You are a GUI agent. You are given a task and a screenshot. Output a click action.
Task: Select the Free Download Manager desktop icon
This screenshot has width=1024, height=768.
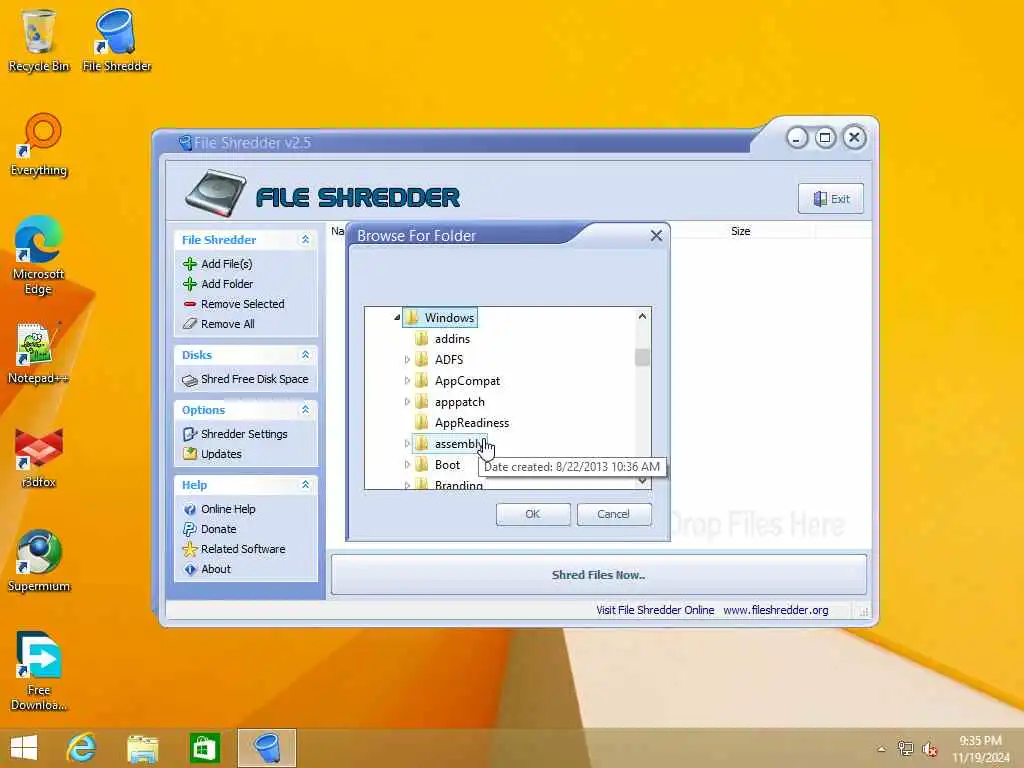coord(39,671)
